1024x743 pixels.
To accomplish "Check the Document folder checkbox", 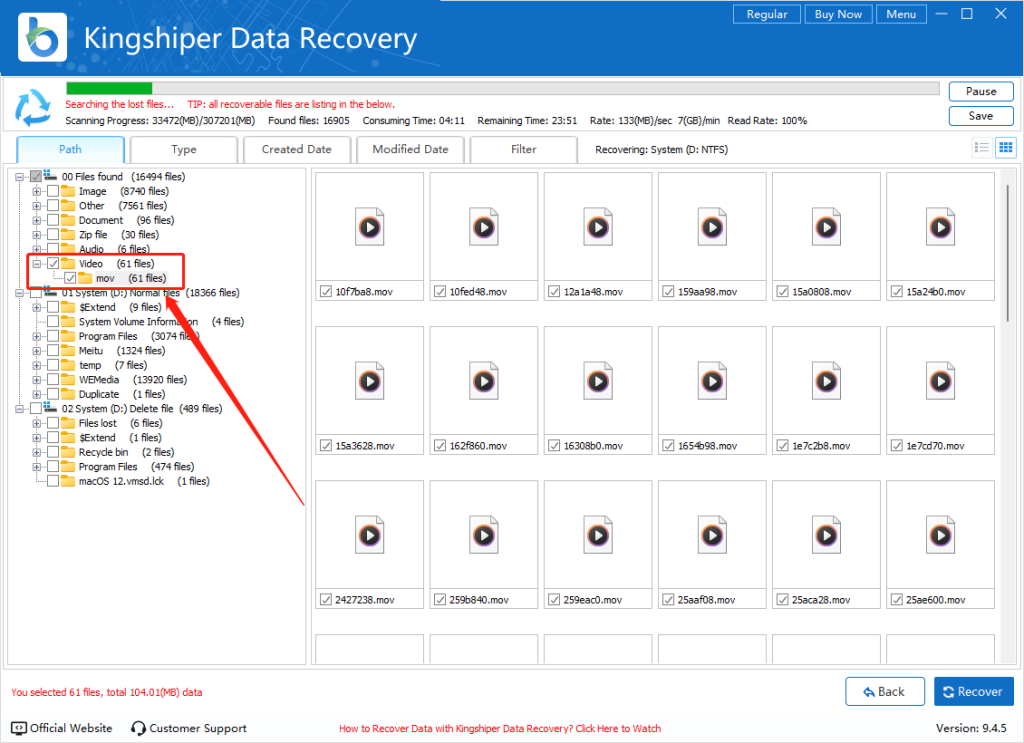I will (x=53, y=220).
